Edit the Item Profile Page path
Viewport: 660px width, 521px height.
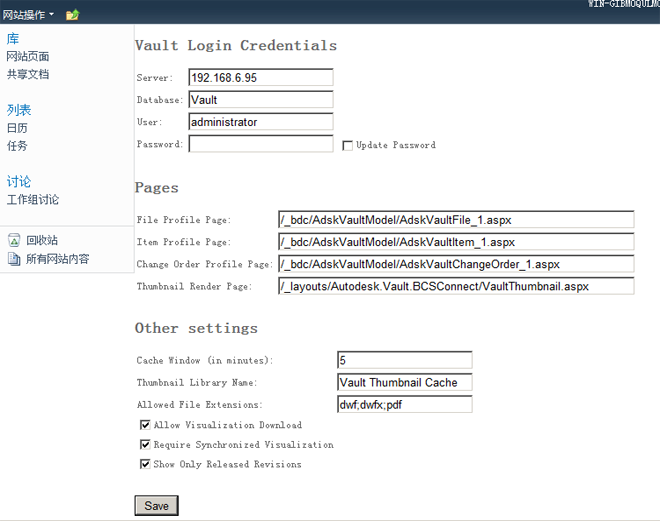(456, 242)
